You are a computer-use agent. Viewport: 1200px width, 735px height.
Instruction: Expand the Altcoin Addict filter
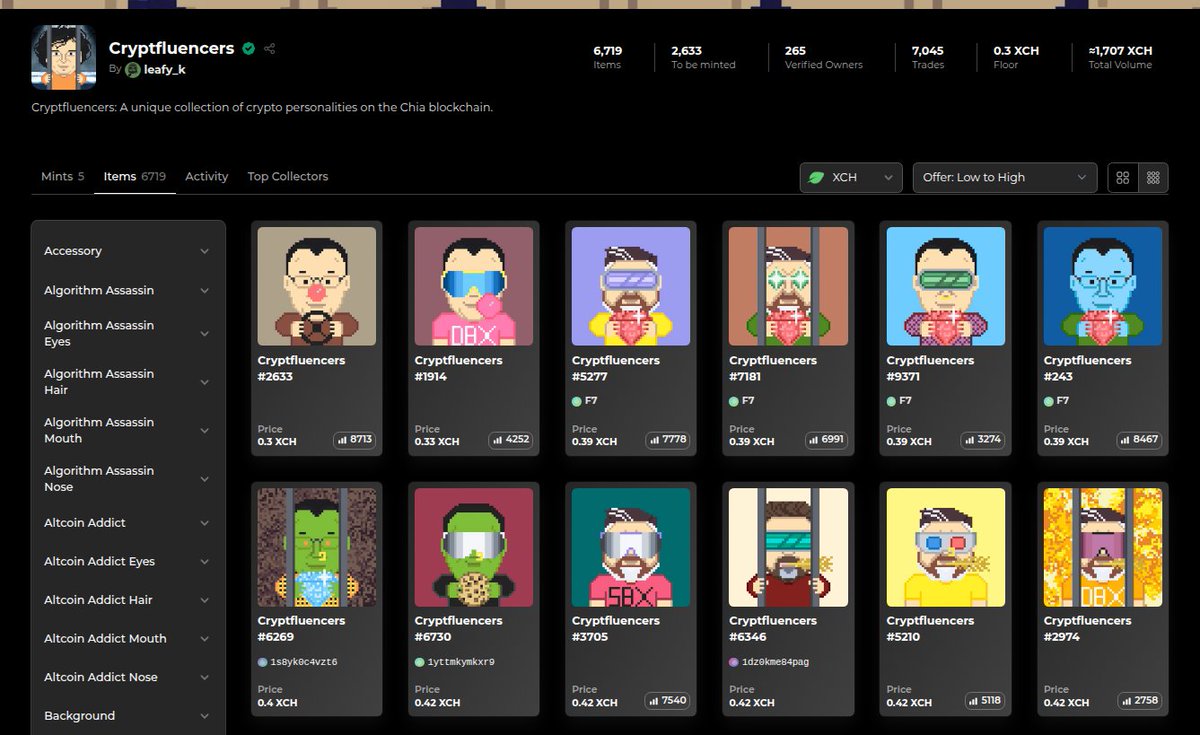pyautogui.click(x=128, y=523)
